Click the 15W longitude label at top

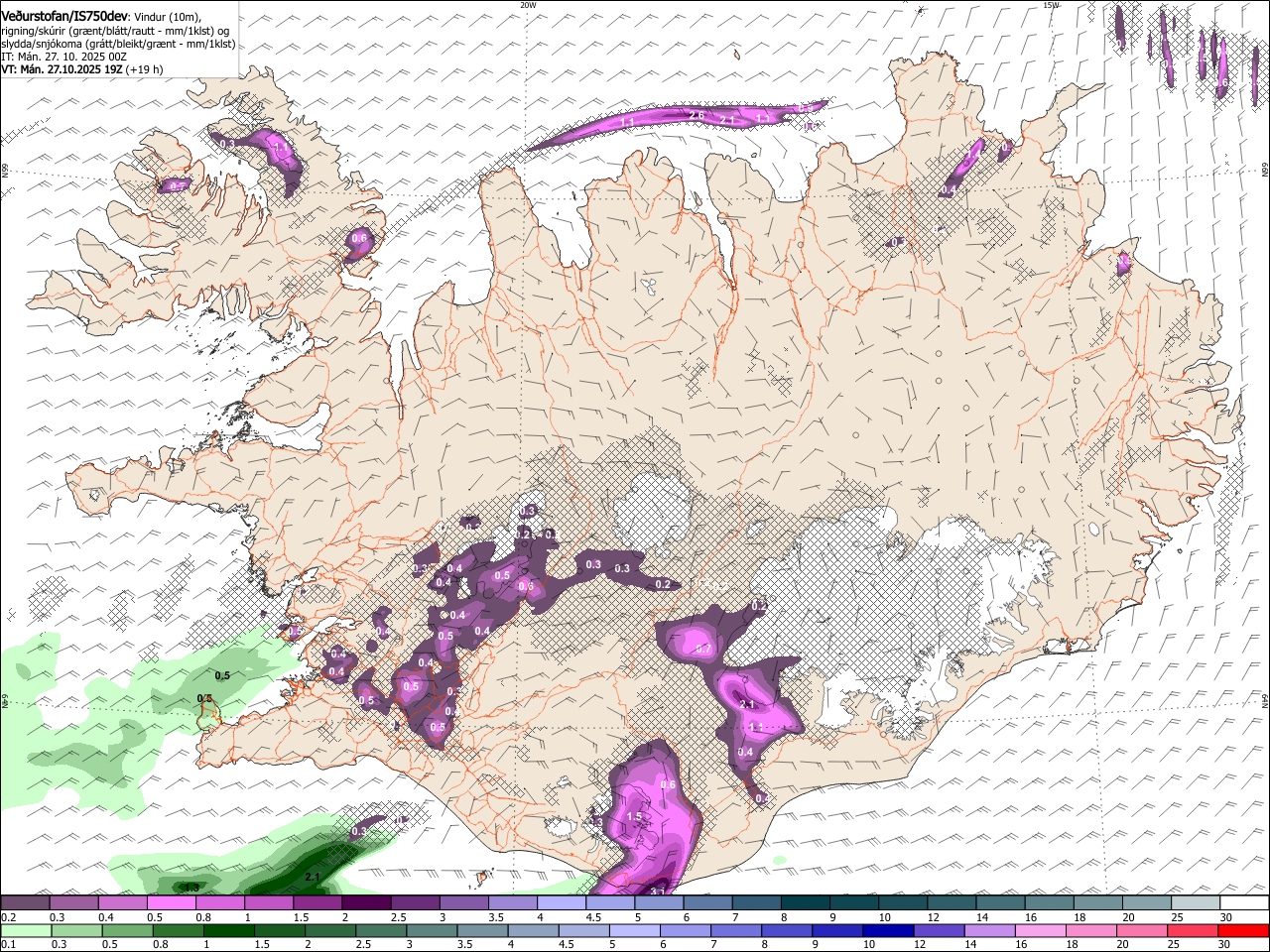1051,4
